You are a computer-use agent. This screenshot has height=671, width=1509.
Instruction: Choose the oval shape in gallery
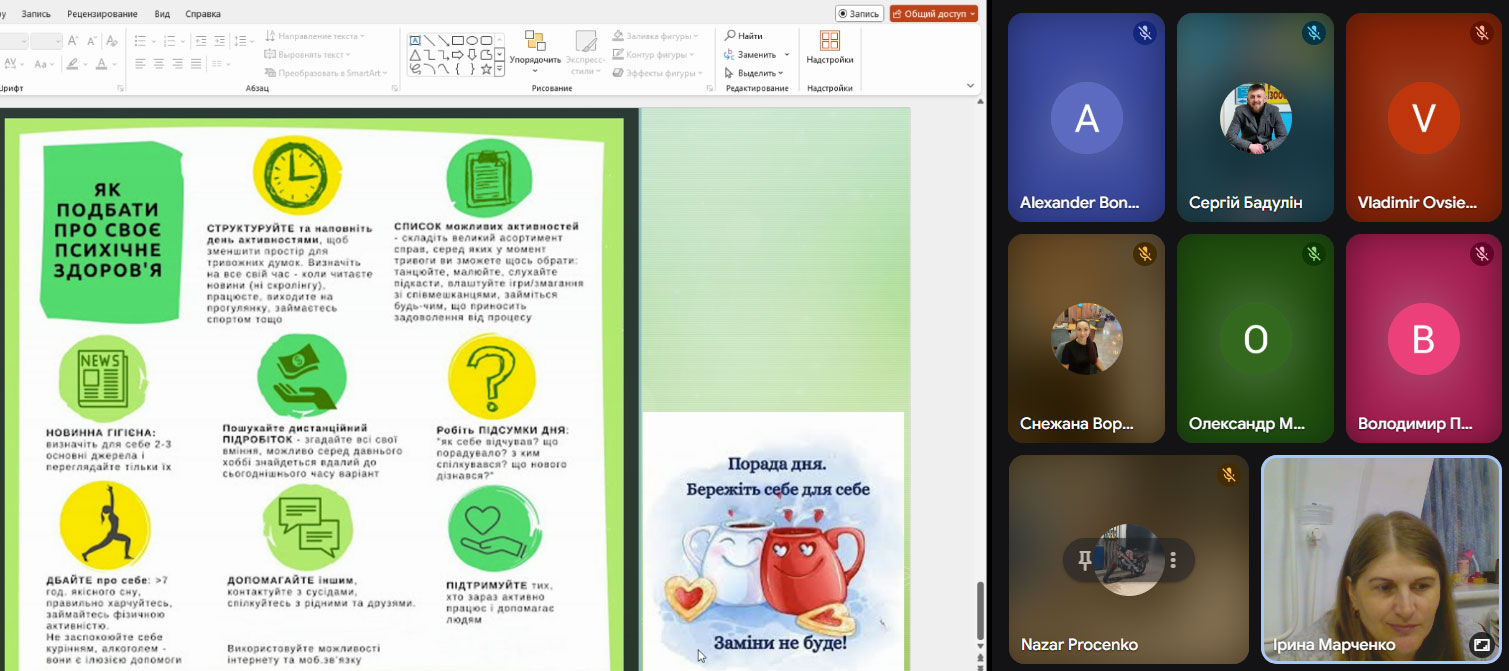tap(472, 40)
